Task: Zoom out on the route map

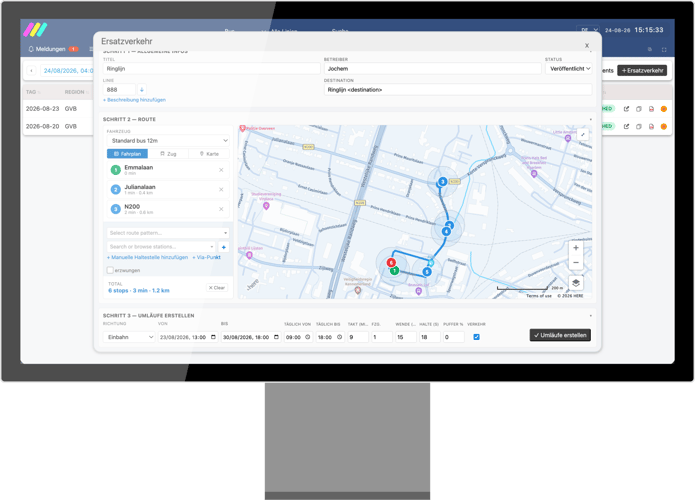Action: point(575,262)
